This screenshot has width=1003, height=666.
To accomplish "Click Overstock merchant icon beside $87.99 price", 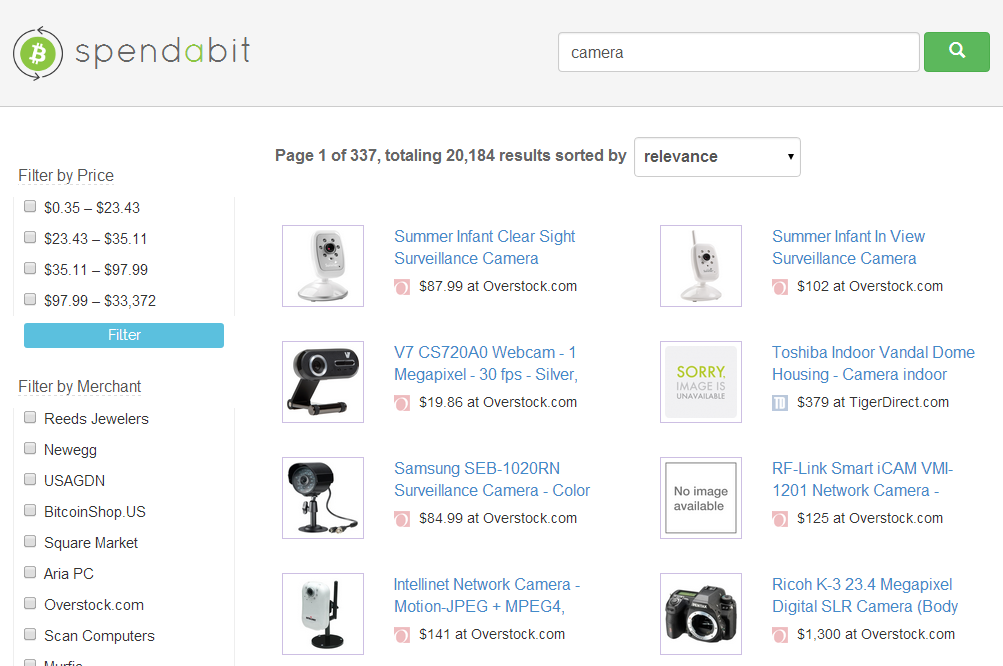I will point(402,287).
